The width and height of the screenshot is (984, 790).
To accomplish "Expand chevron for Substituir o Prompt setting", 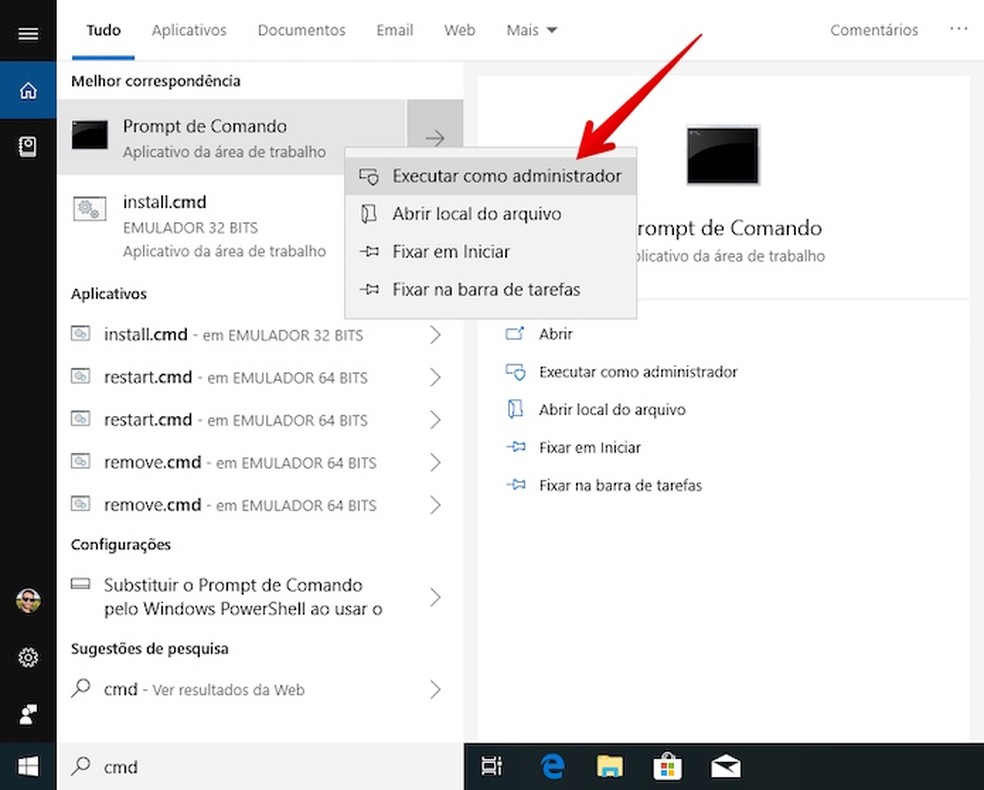I will (435, 597).
